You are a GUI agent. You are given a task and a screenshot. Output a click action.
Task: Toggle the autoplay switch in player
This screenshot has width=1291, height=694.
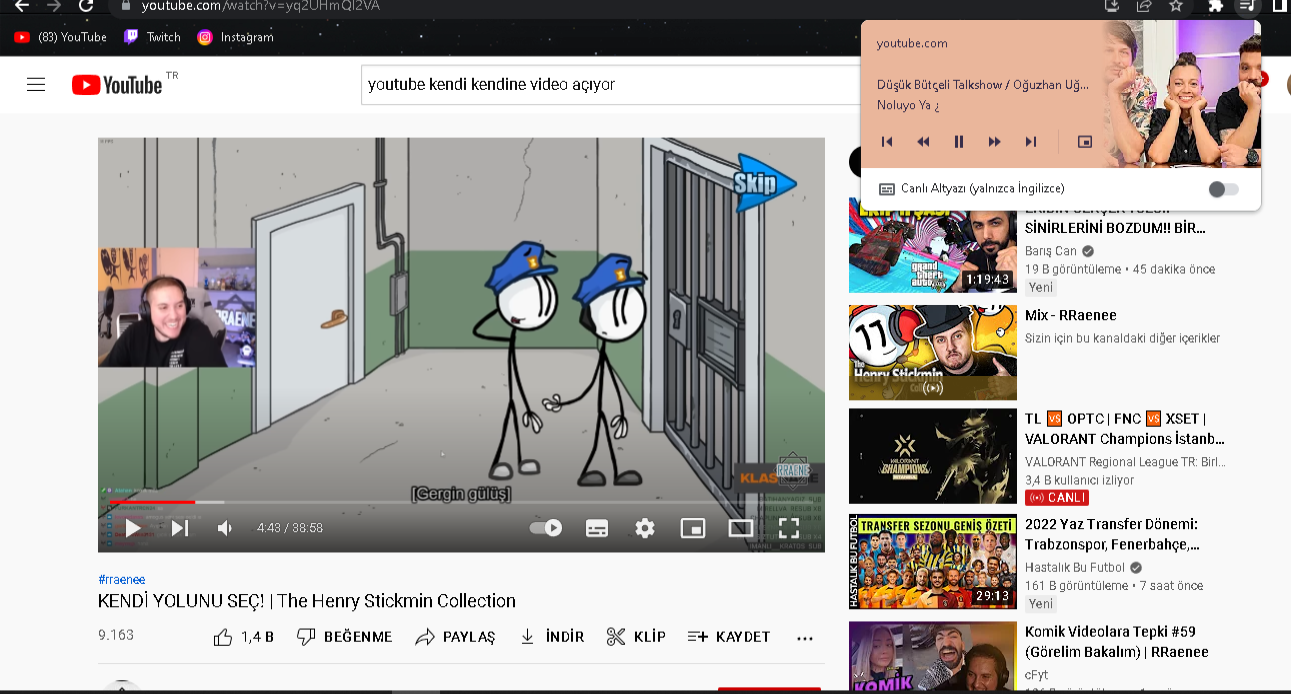tap(546, 528)
